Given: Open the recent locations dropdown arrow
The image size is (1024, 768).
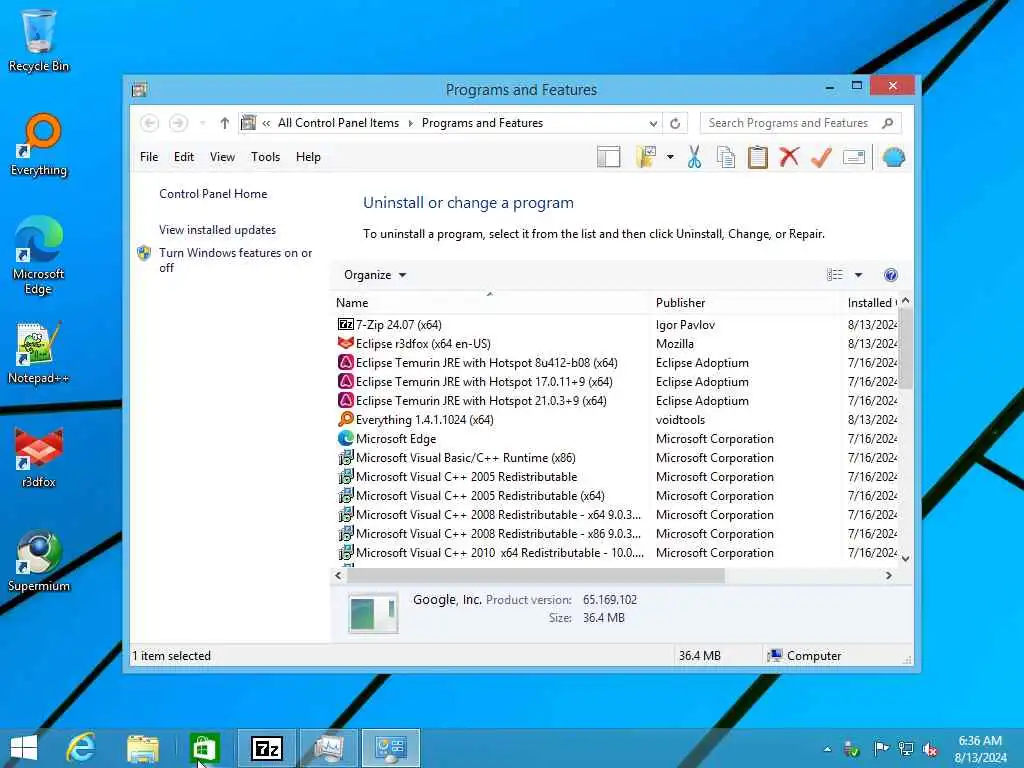Looking at the screenshot, I should coord(202,123).
